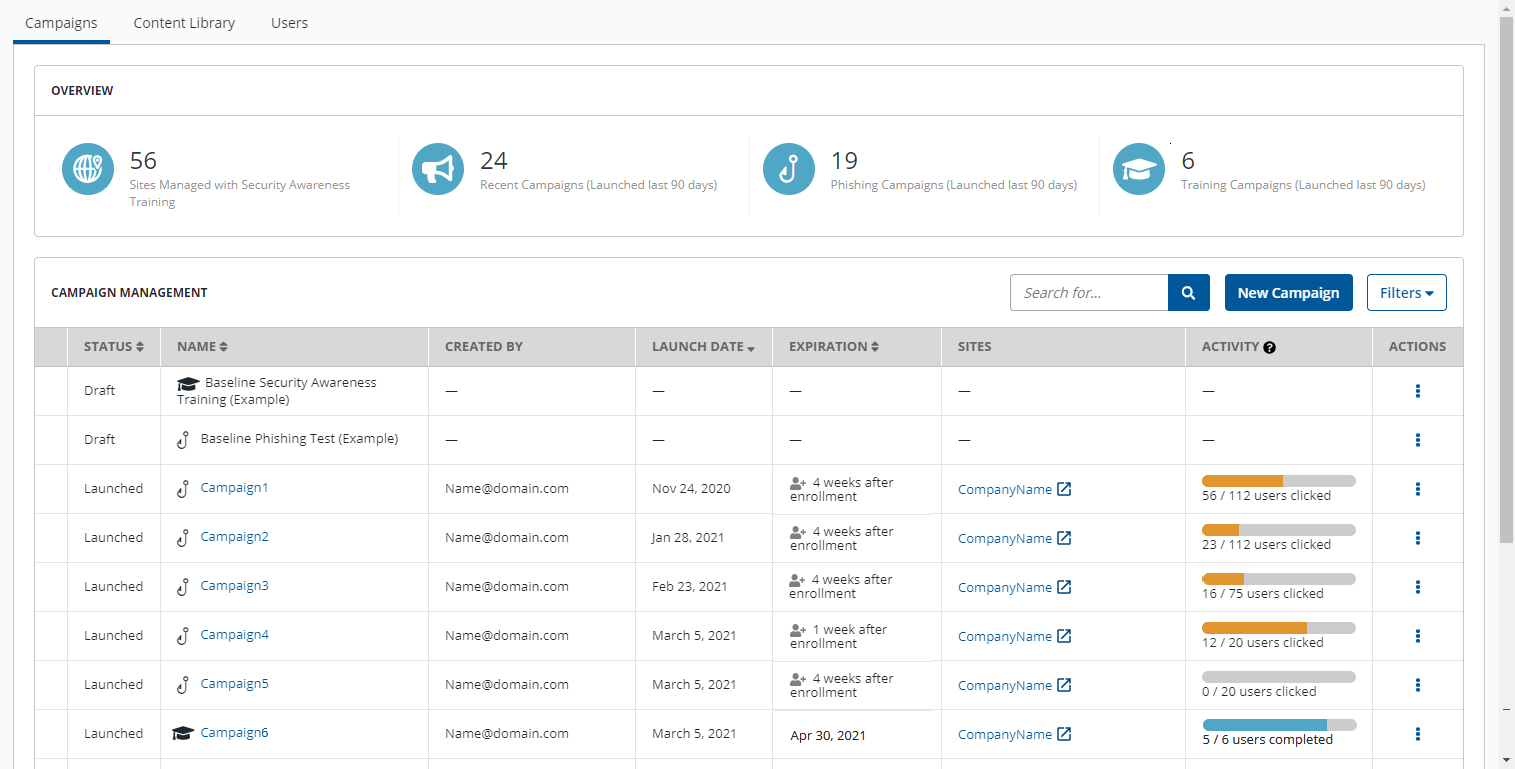Screen dimensions: 1515x769
Task: Sort the table by Expiration column
Action: (833, 347)
